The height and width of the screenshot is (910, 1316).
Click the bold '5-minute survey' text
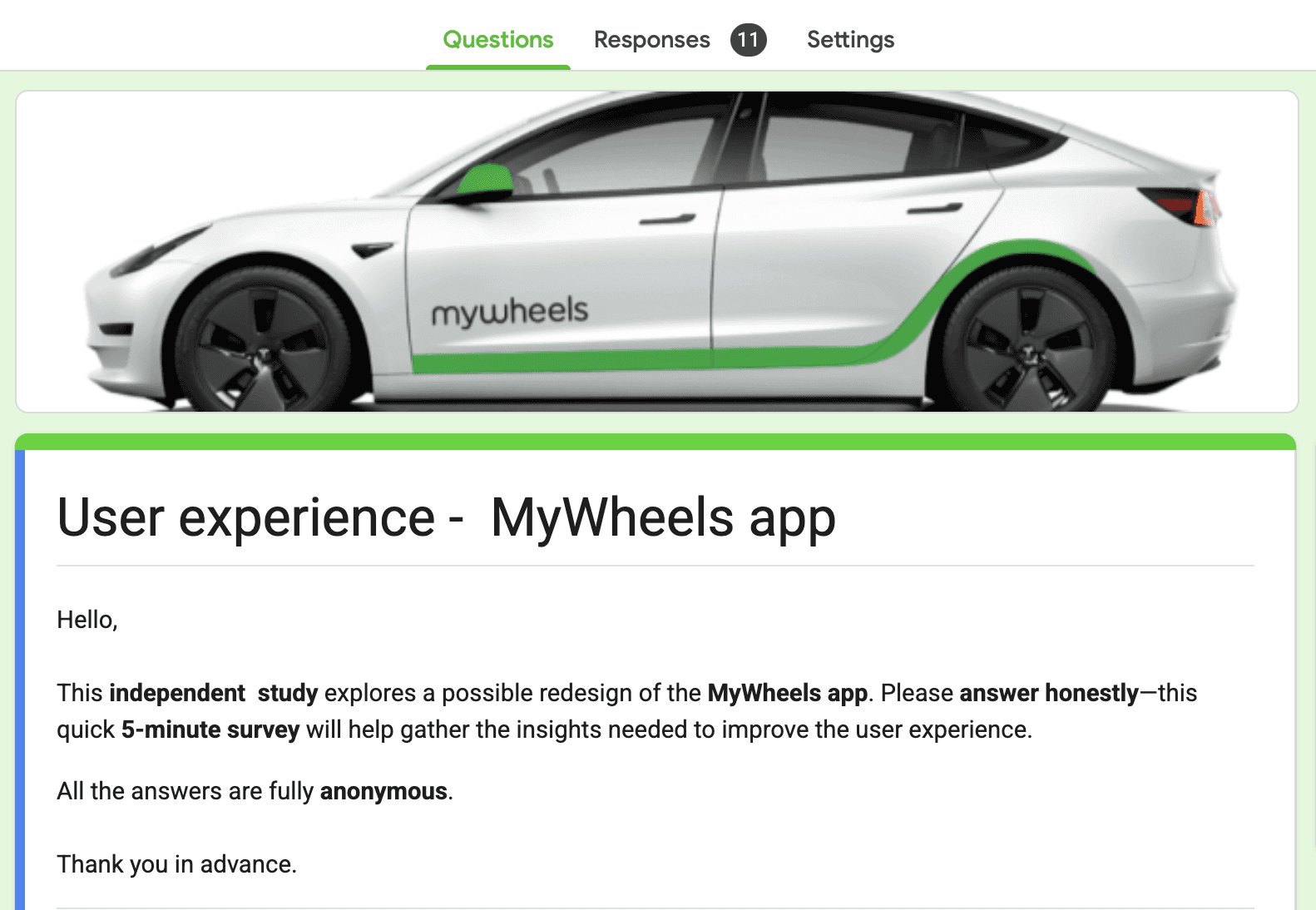(210, 729)
